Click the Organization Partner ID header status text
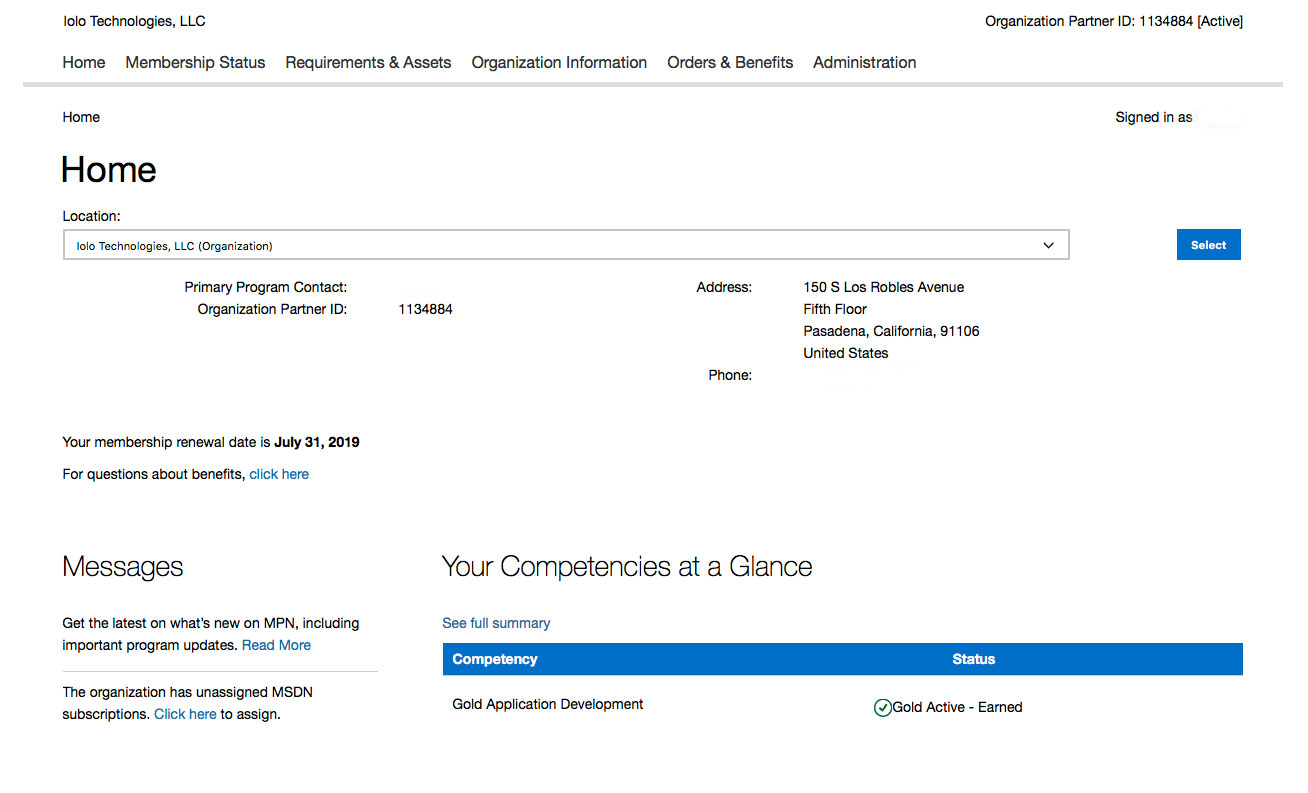Screen dimensions: 1308x793 (1114, 21)
